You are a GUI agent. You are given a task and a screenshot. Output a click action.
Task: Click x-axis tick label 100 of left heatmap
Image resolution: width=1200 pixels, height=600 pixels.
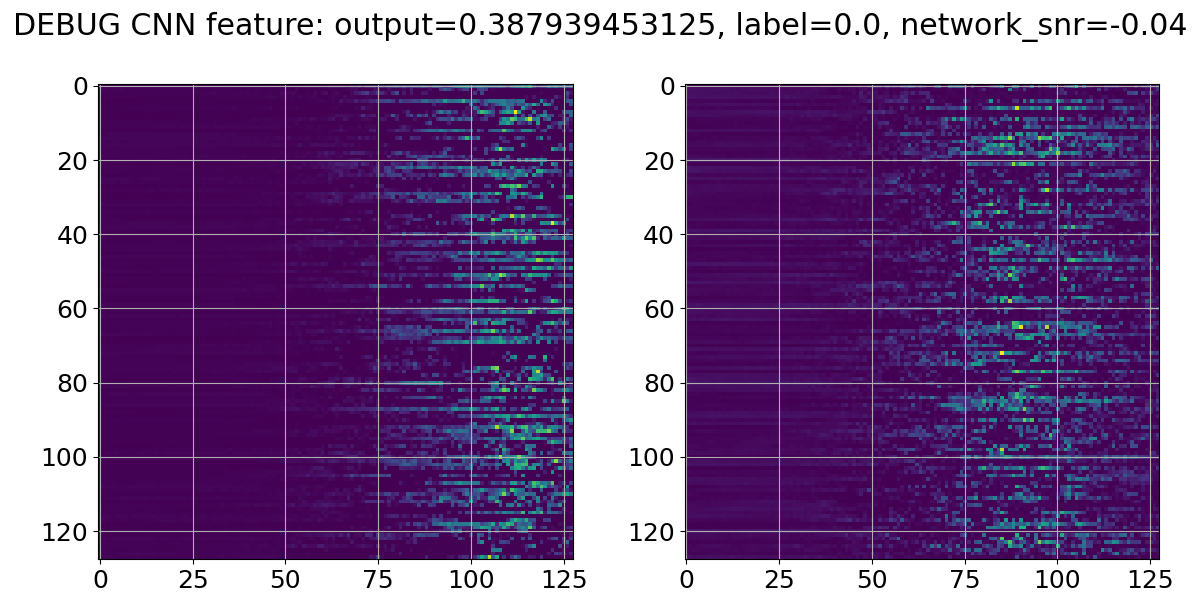(470, 579)
